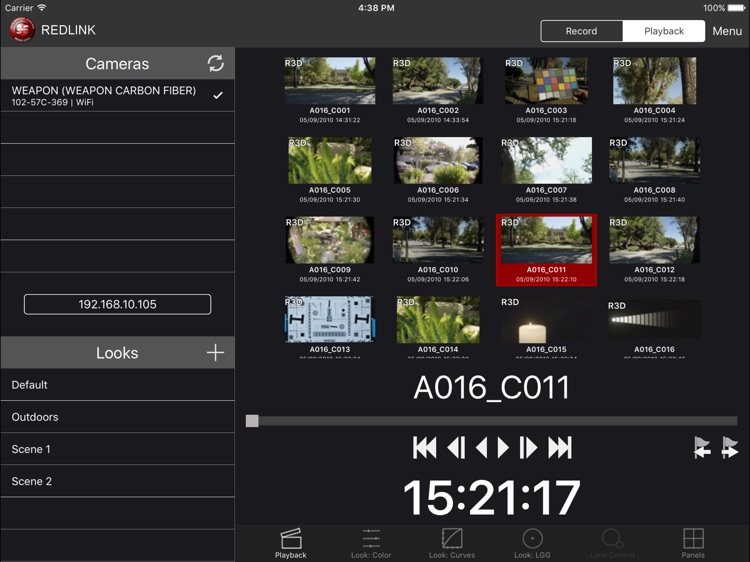Select clip A016_C001 thumbnail

(x=330, y=80)
